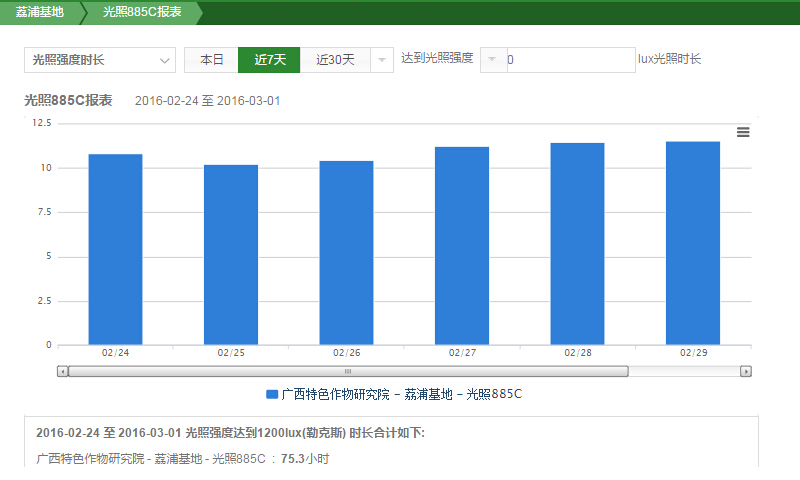Open the 光照强度时长 dropdown

[99, 60]
